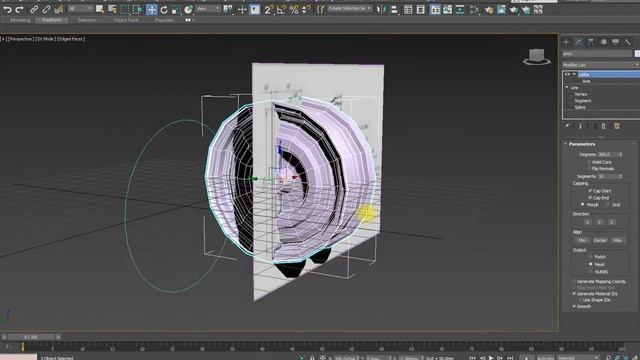Activate the Select and Rotate tool
640x360 pixels.
[164, 9]
